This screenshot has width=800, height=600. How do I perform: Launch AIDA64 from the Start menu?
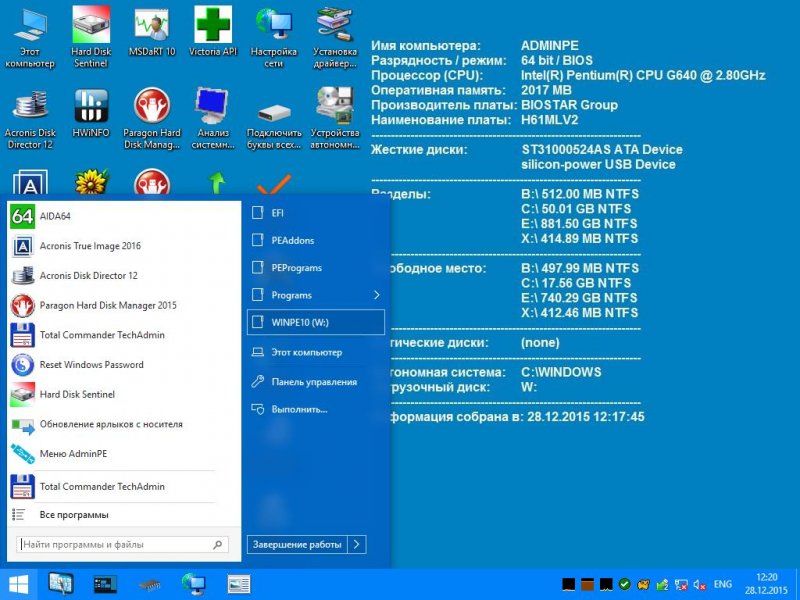124,216
